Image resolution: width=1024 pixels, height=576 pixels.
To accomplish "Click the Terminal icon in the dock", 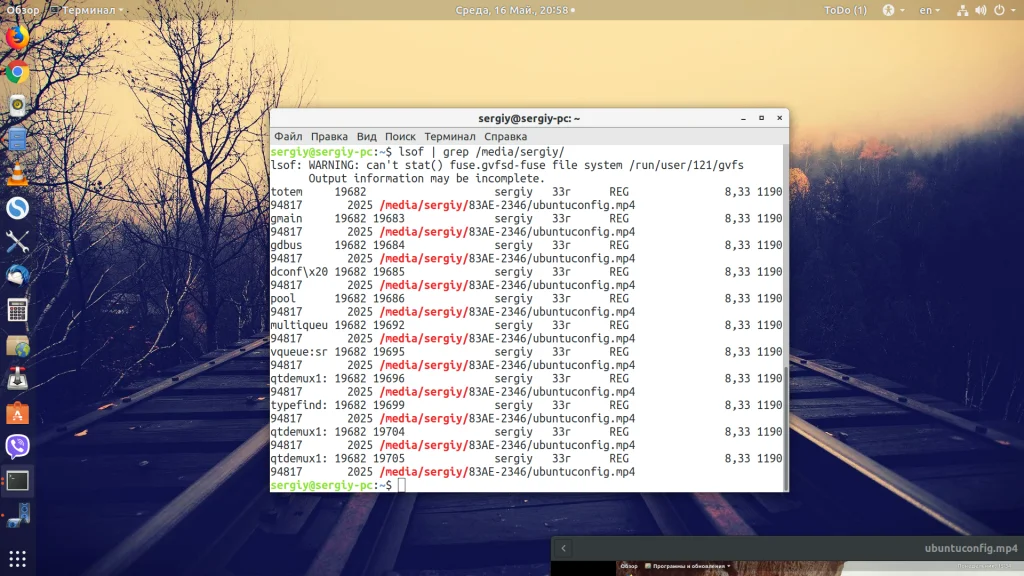I will coord(17,480).
